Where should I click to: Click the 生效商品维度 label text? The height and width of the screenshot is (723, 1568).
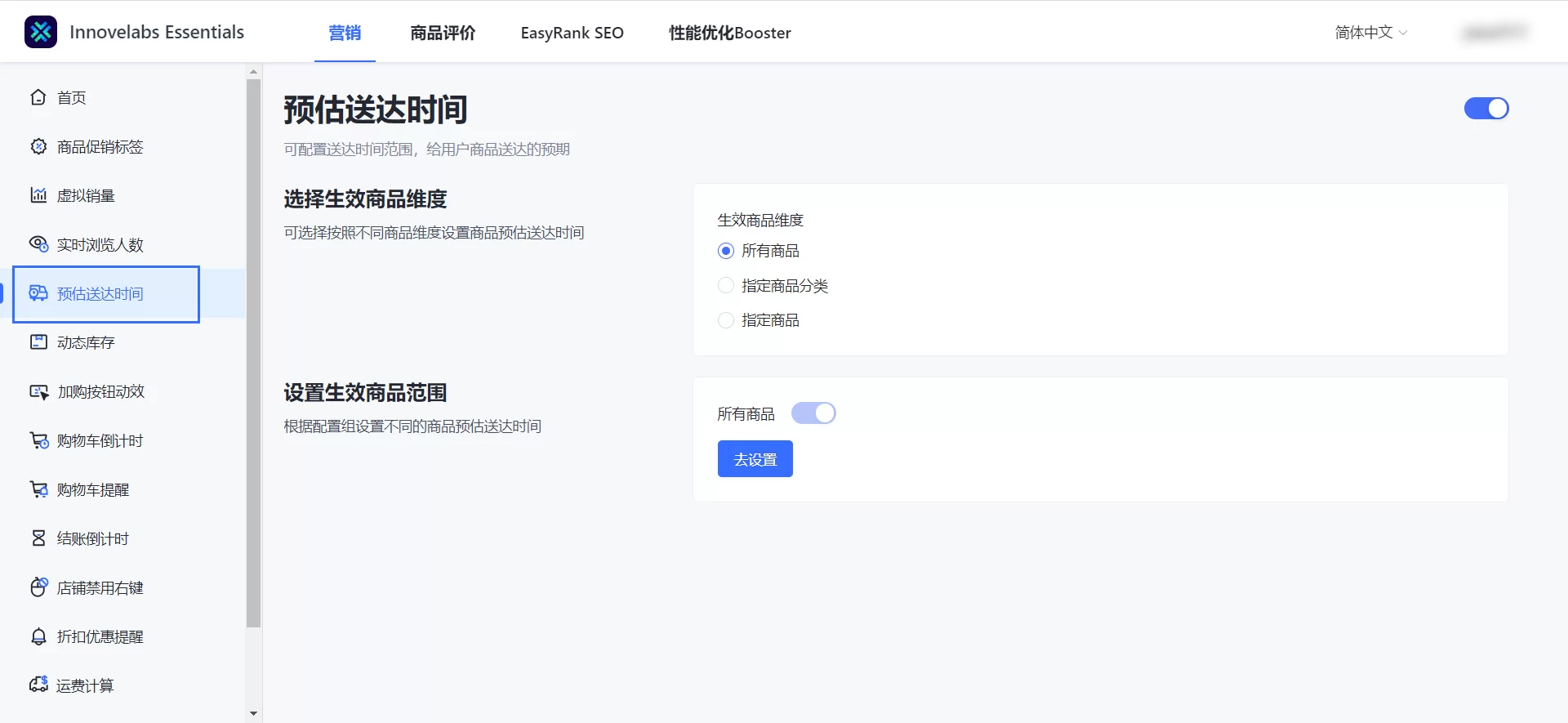click(760, 221)
